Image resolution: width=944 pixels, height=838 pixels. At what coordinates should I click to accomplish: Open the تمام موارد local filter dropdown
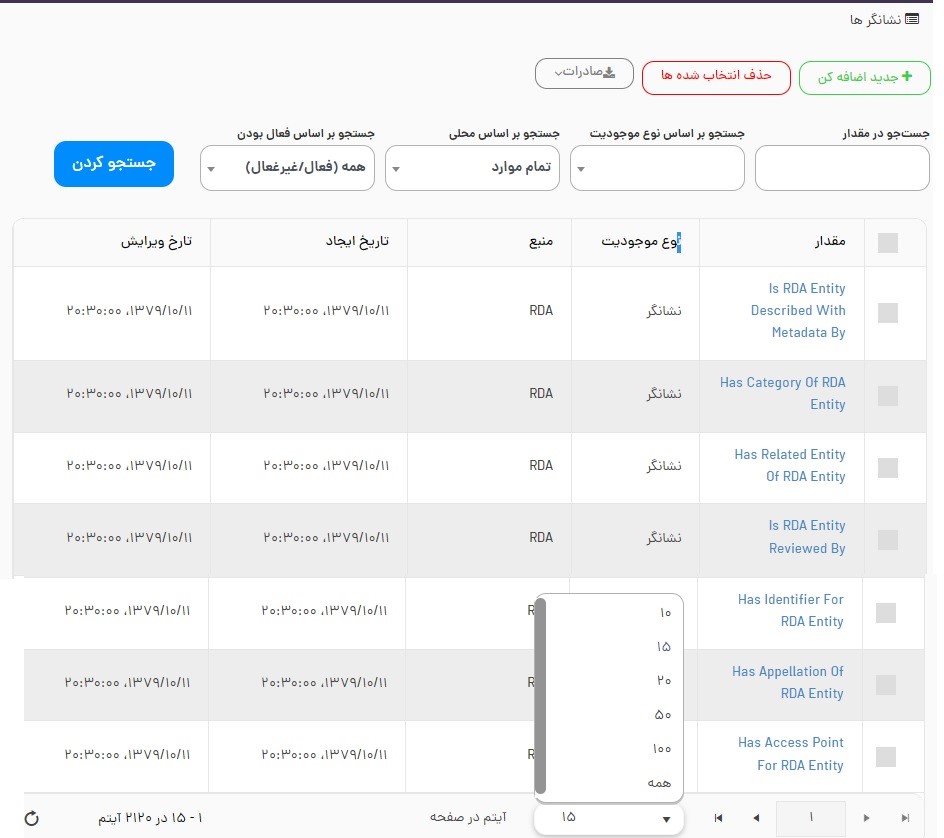pos(472,168)
